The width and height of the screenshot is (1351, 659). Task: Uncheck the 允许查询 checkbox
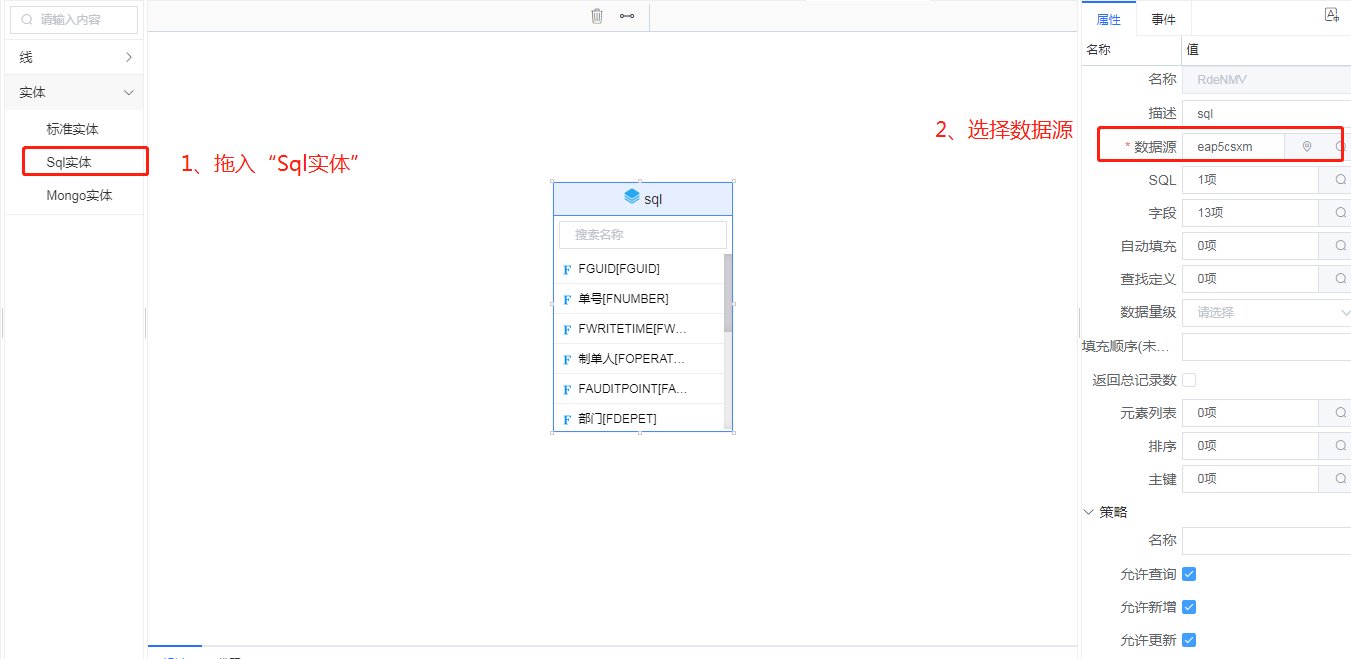pyautogui.click(x=1189, y=574)
